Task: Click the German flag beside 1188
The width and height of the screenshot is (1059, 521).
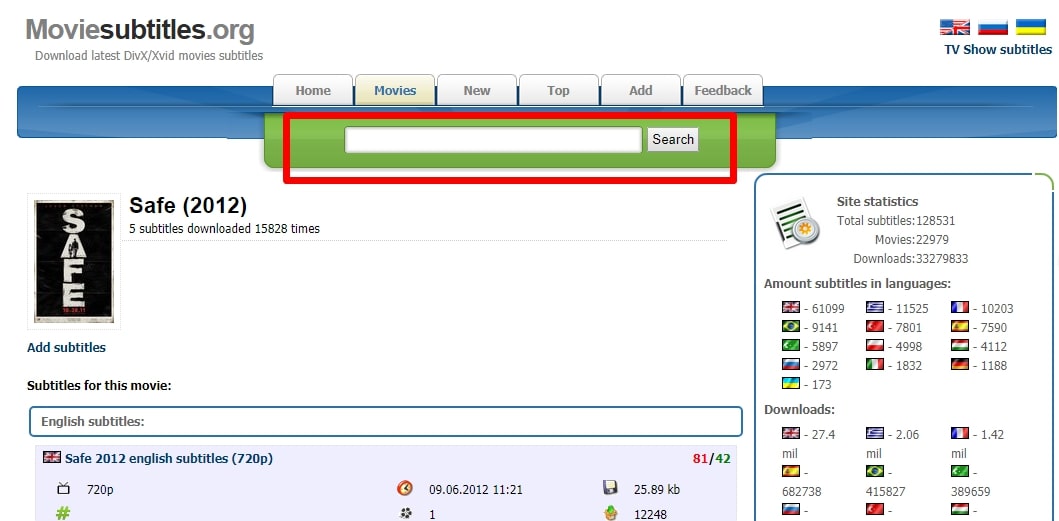Action: (960, 364)
